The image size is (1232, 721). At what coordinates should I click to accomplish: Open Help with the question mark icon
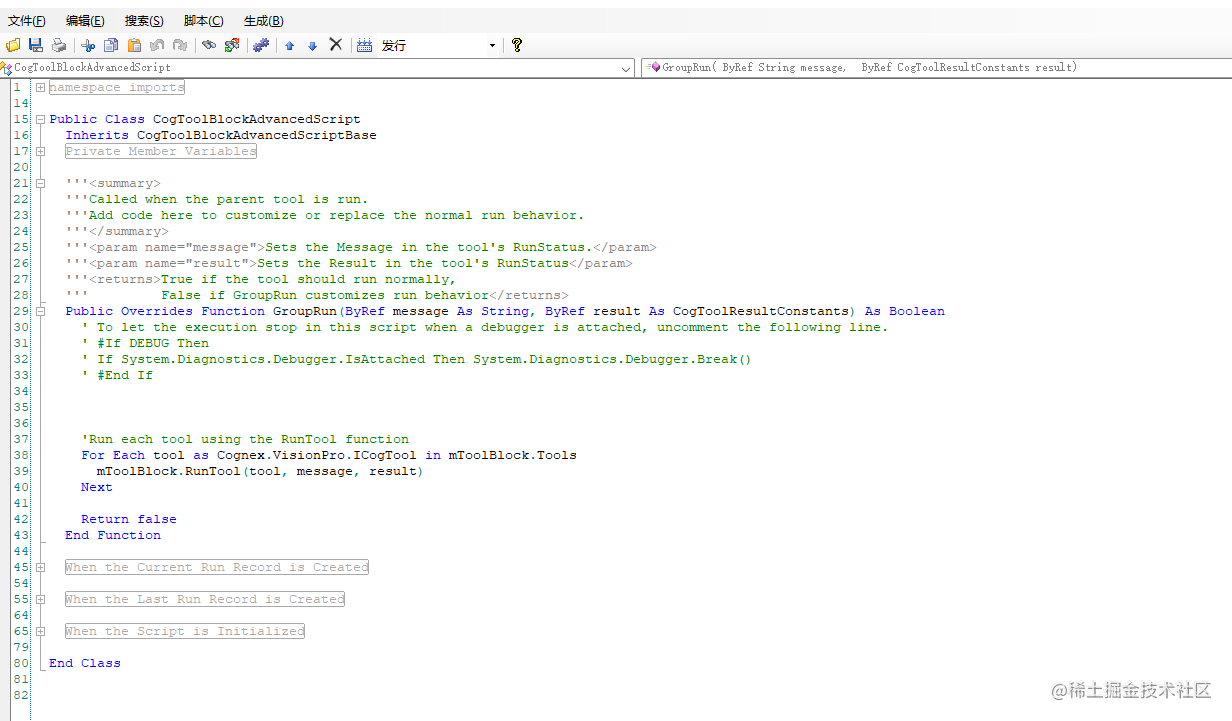[516, 44]
